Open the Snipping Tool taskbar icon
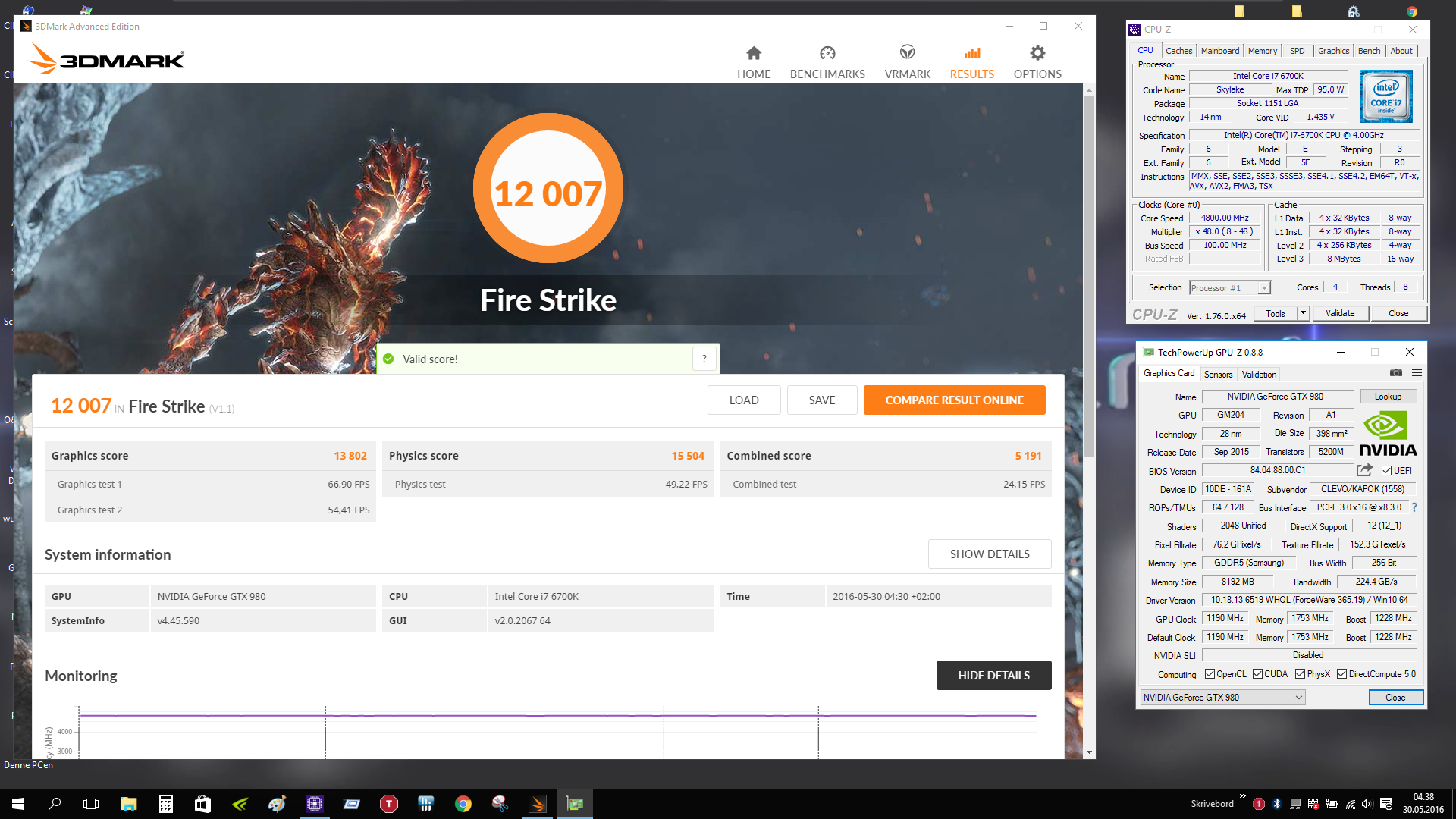 [x=500, y=804]
